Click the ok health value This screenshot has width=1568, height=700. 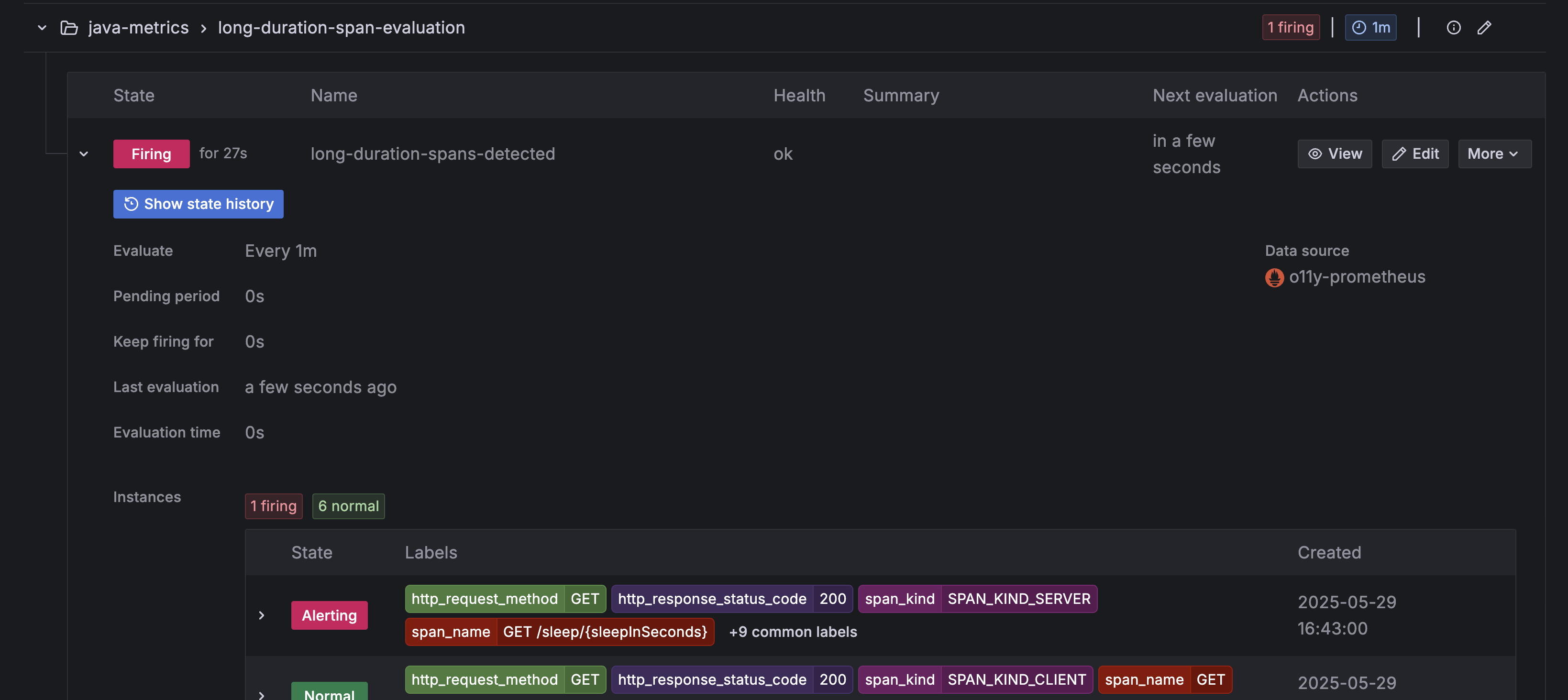coord(783,154)
